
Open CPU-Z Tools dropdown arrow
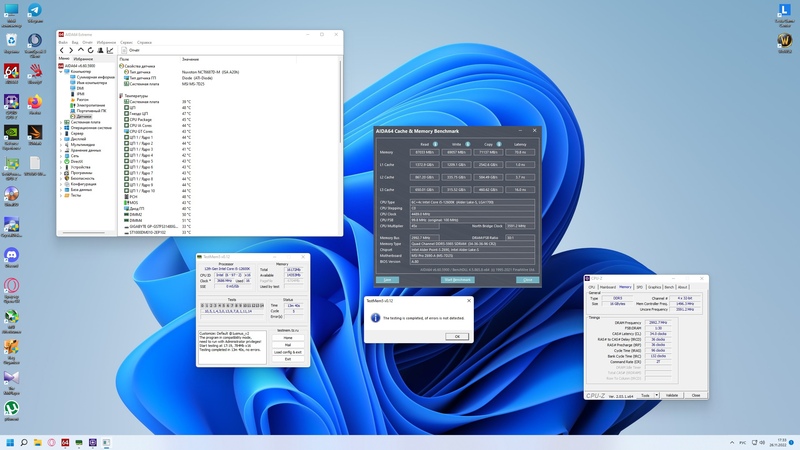[x=657, y=395]
